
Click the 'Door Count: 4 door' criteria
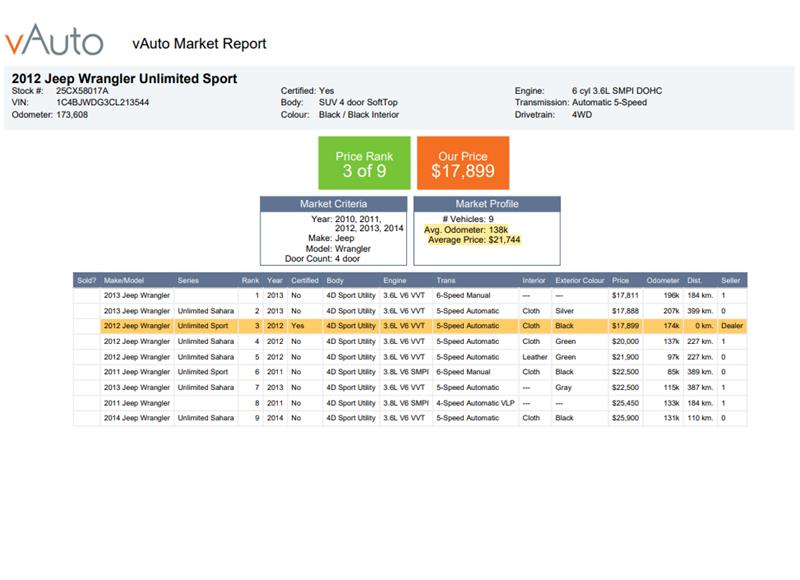click(x=322, y=259)
